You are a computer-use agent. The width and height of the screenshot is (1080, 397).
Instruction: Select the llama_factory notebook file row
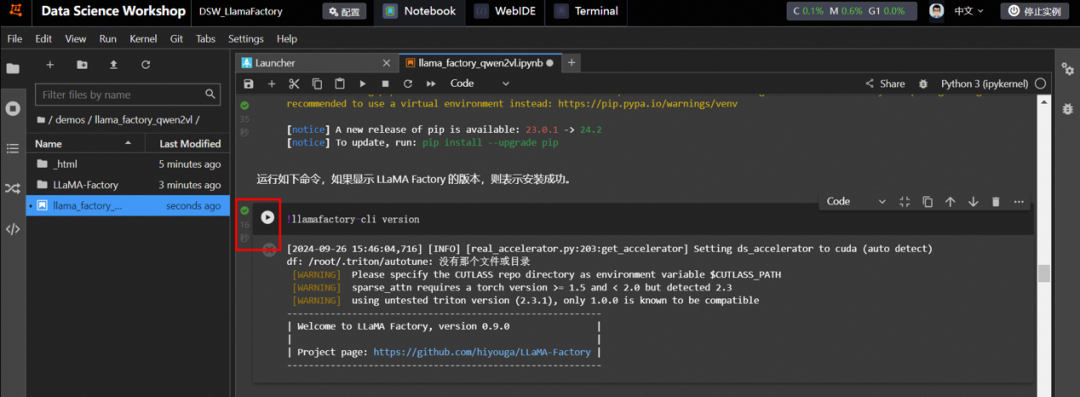(128, 205)
